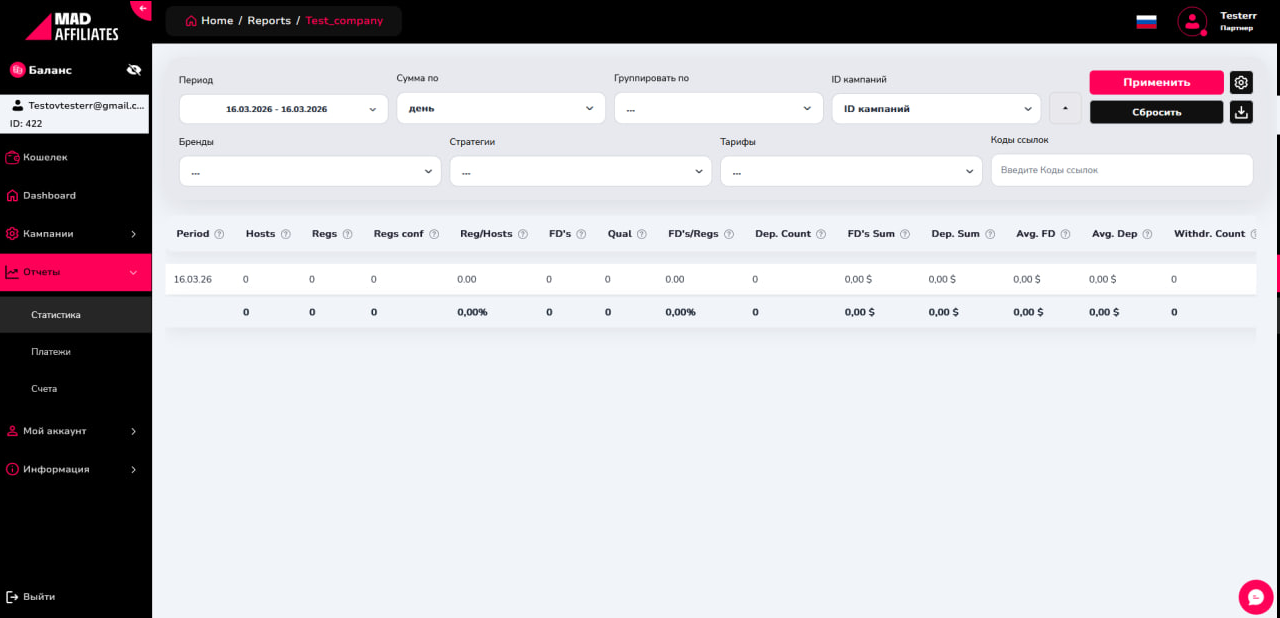The image size is (1280, 618).
Task: Click the Russian flag language icon
Action: [x=1146, y=21]
